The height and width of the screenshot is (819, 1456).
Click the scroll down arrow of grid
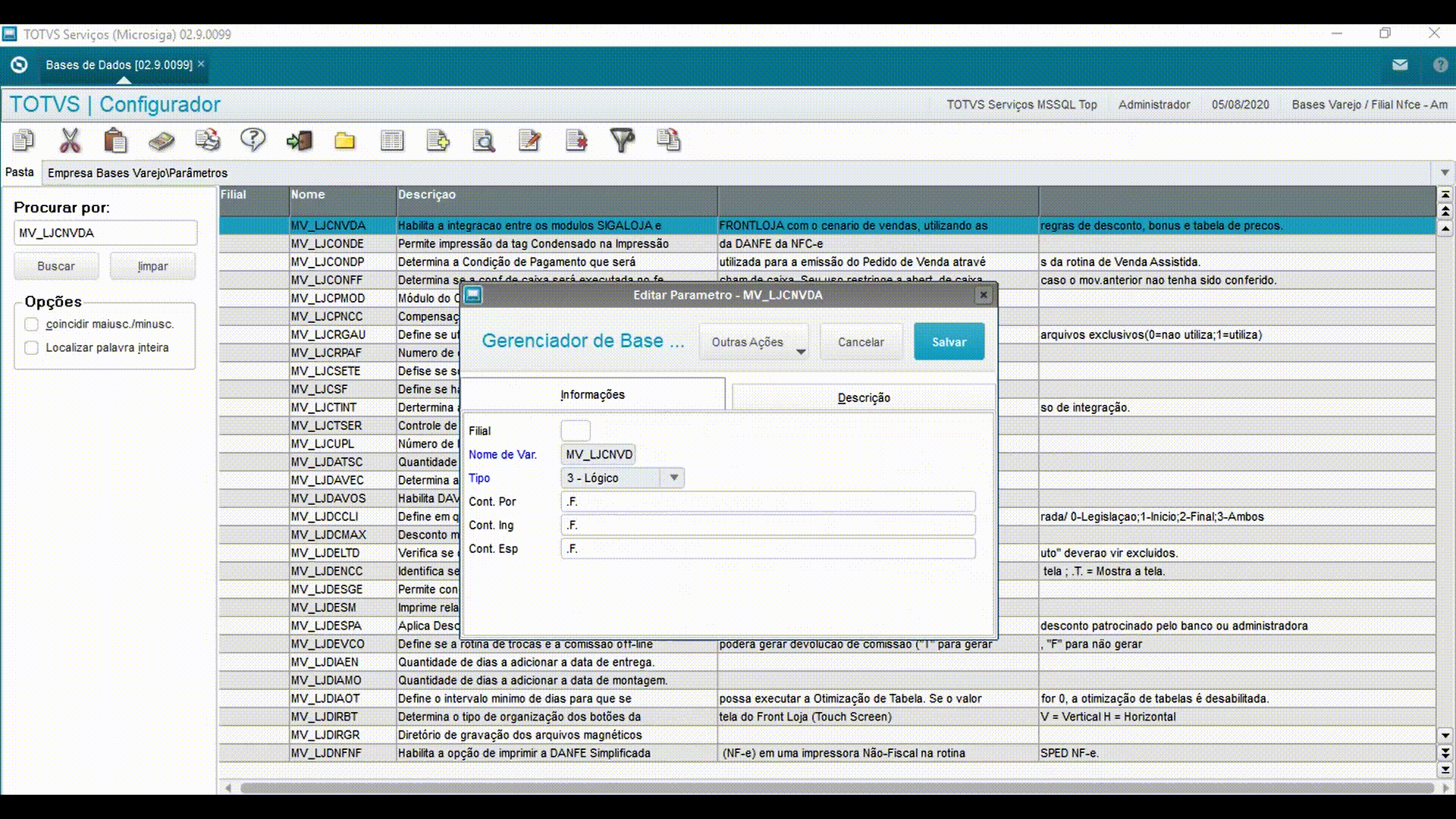coord(1445,736)
